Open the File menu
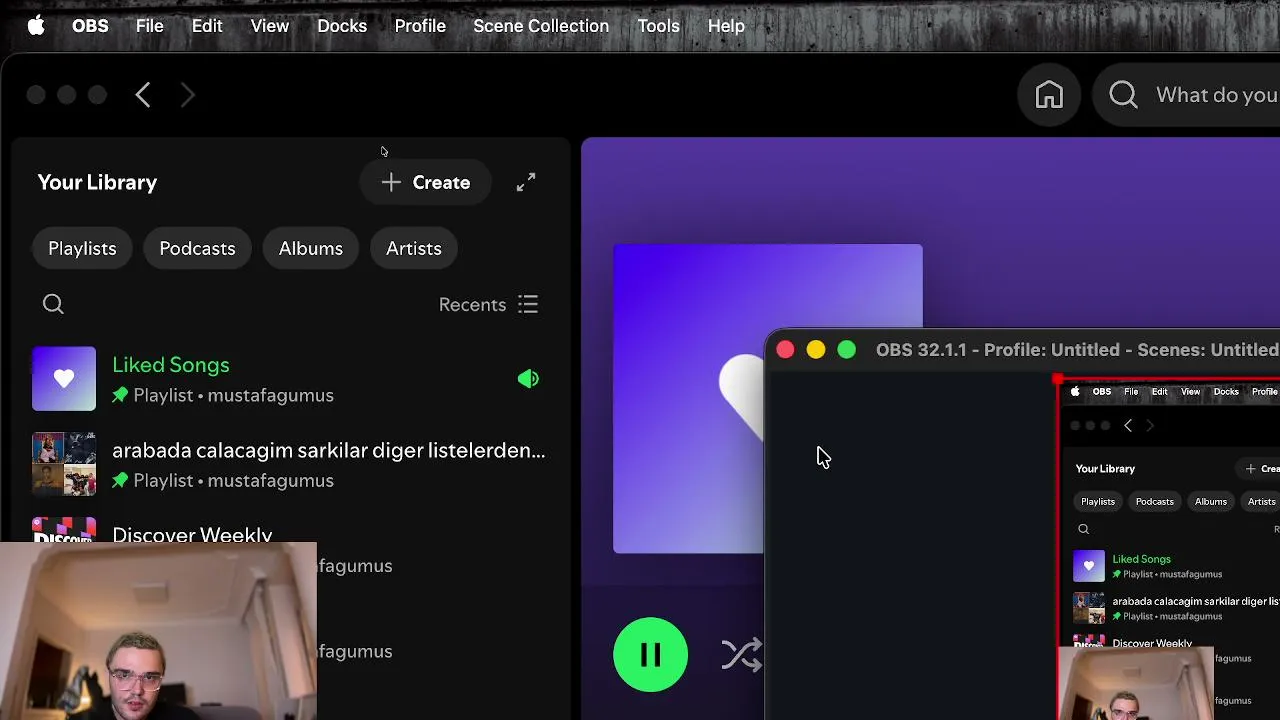 tap(150, 26)
